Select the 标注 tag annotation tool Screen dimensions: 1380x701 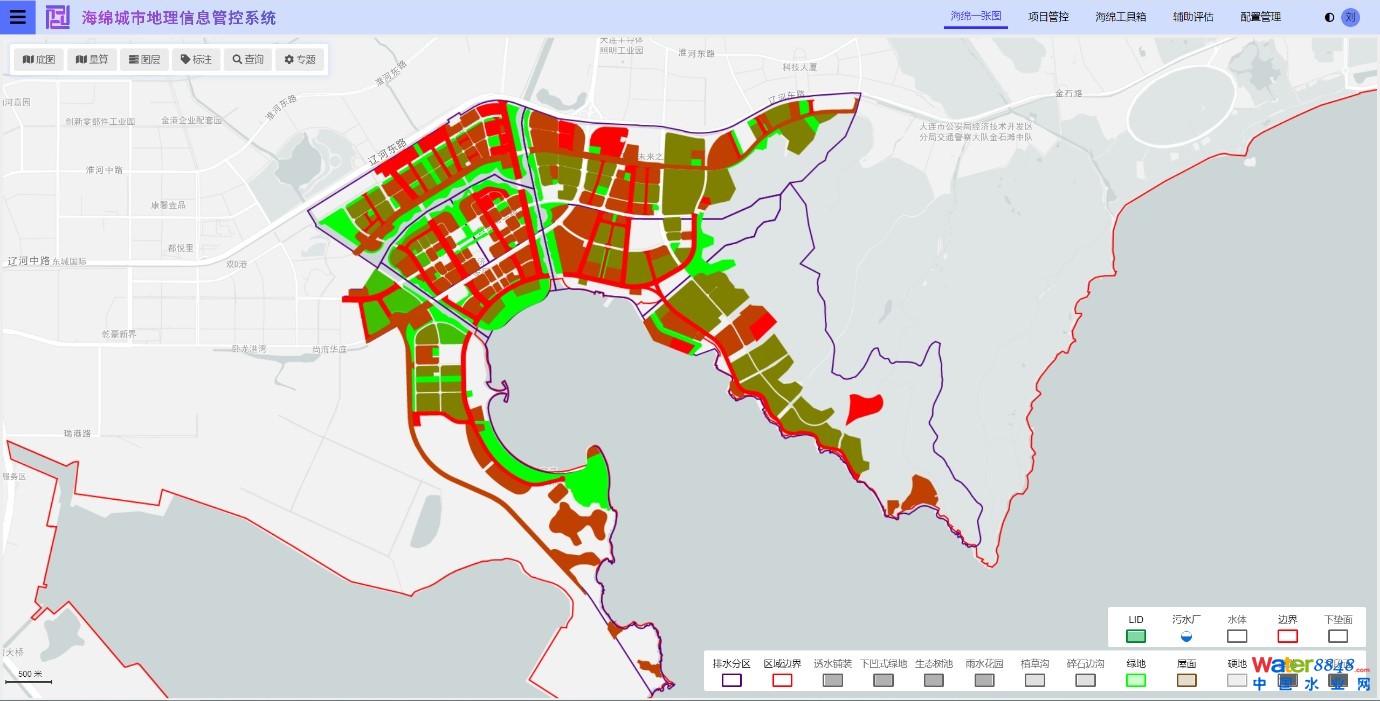pos(196,60)
